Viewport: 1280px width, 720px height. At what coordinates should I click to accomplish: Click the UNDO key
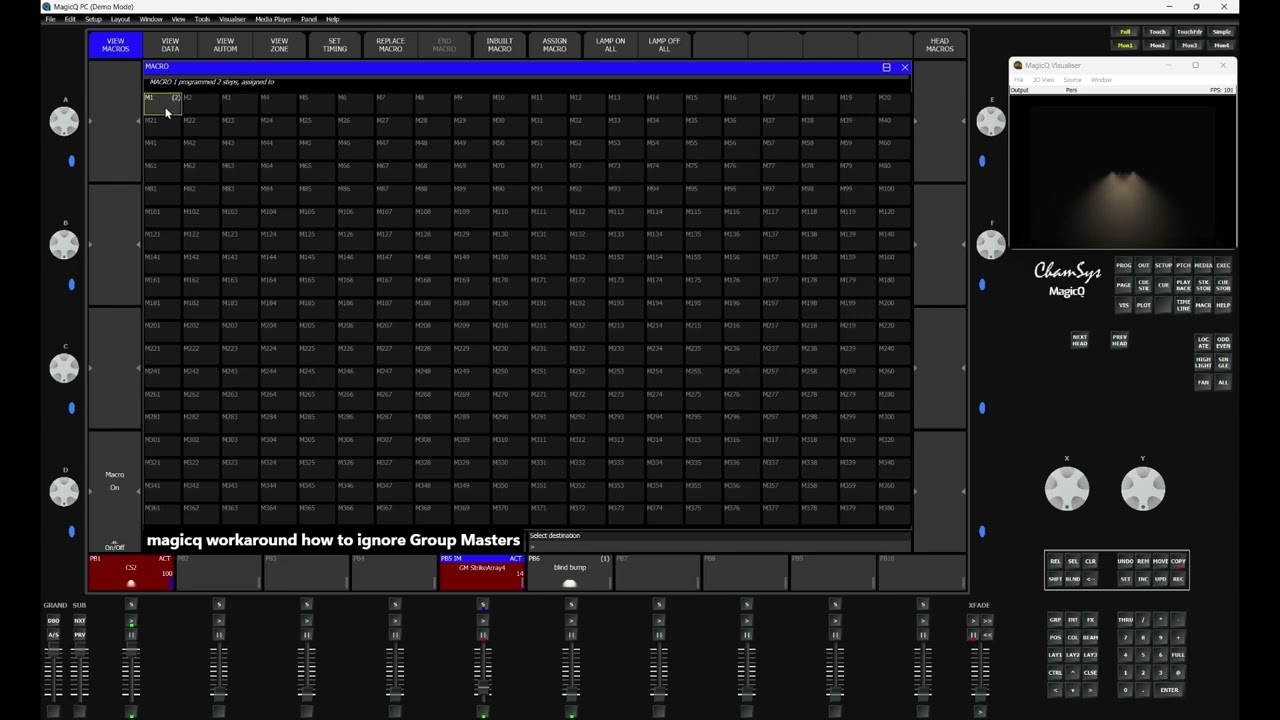[1125, 561]
